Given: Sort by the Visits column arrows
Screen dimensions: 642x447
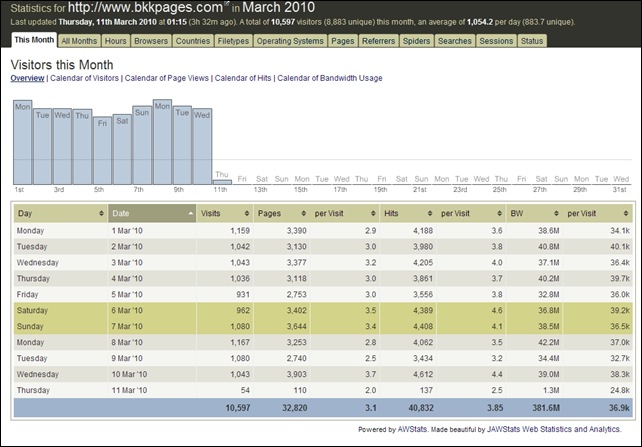Looking at the screenshot, I should tap(246, 213).
